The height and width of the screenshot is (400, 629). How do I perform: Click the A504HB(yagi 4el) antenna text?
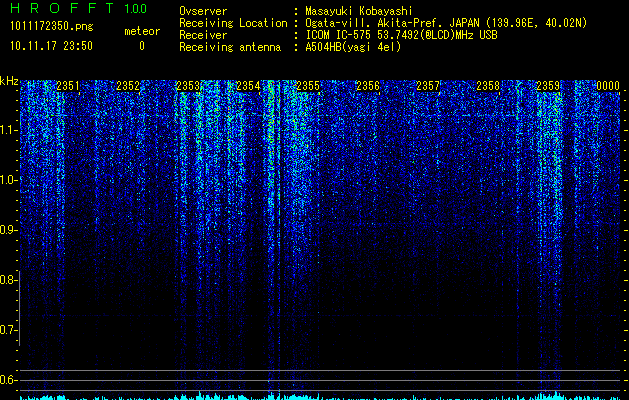coord(353,47)
